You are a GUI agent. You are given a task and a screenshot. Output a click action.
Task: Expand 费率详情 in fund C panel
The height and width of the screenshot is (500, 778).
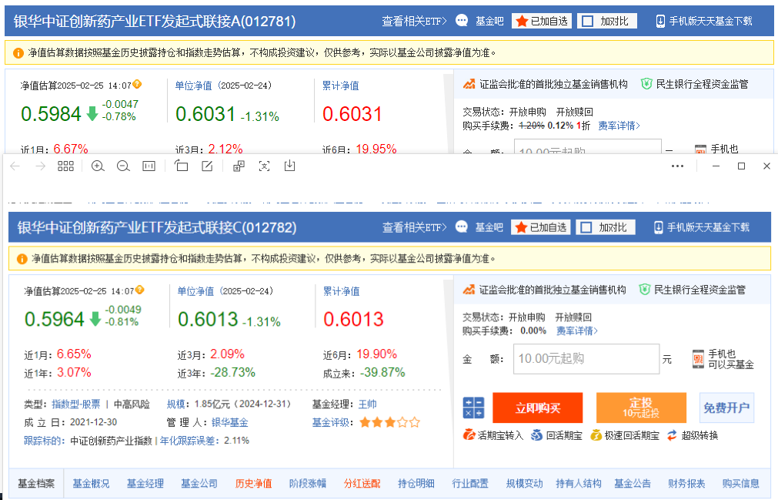577,330
